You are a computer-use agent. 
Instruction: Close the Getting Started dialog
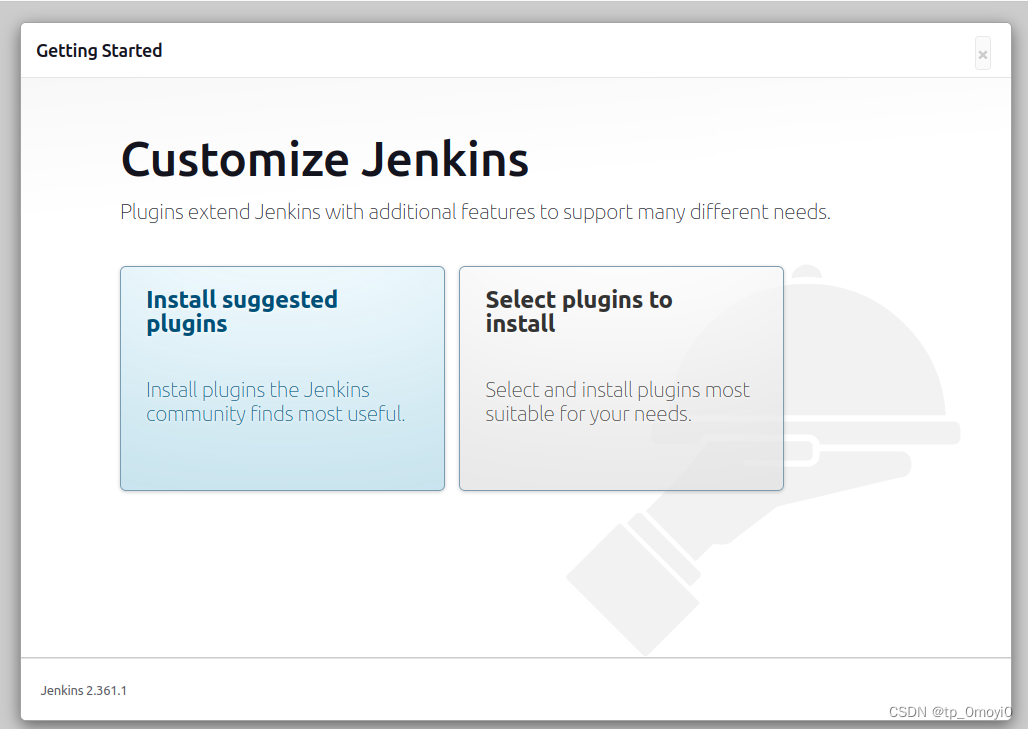click(x=982, y=54)
